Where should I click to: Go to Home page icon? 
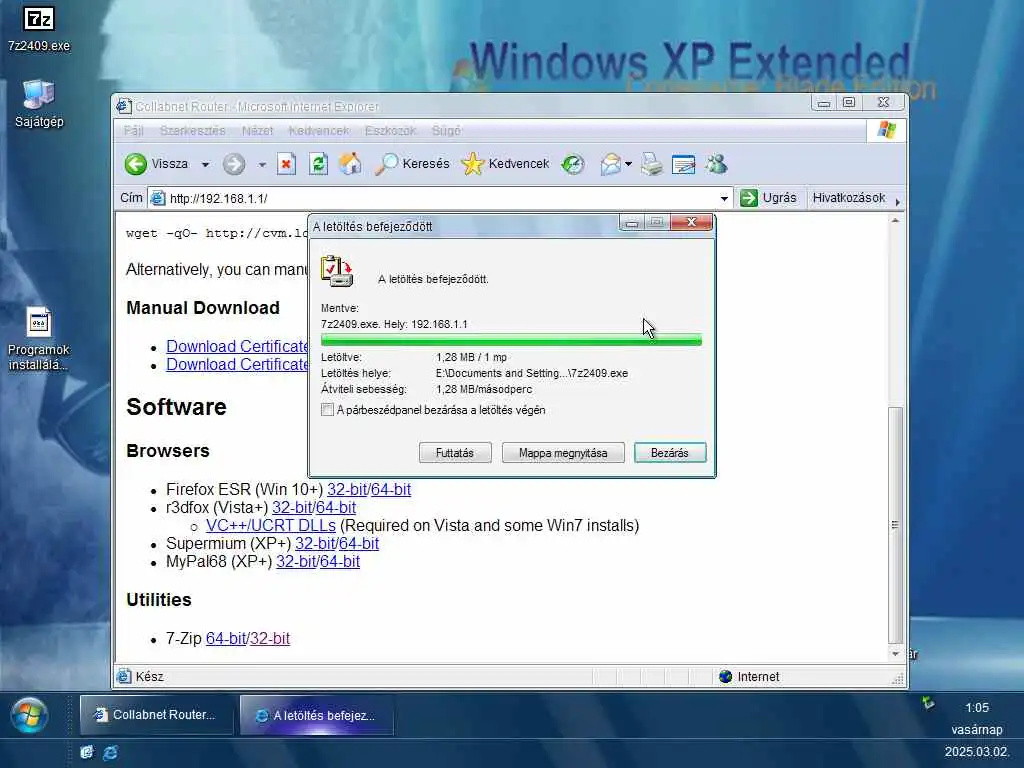pyautogui.click(x=350, y=164)
